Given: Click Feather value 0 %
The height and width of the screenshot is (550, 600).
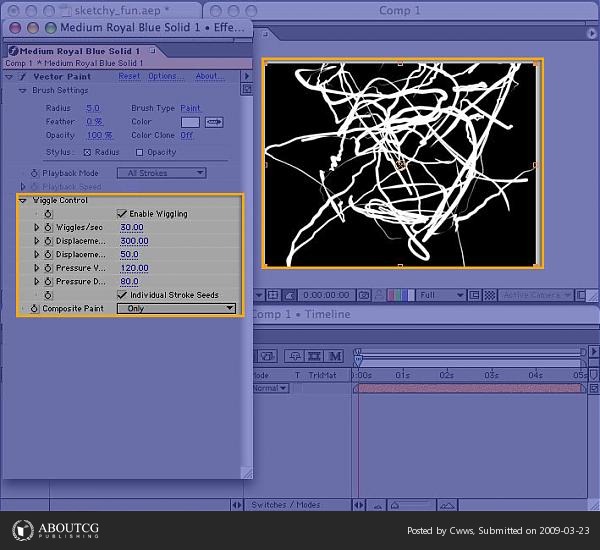Looking at the screenshot, I should coord(94,122).
